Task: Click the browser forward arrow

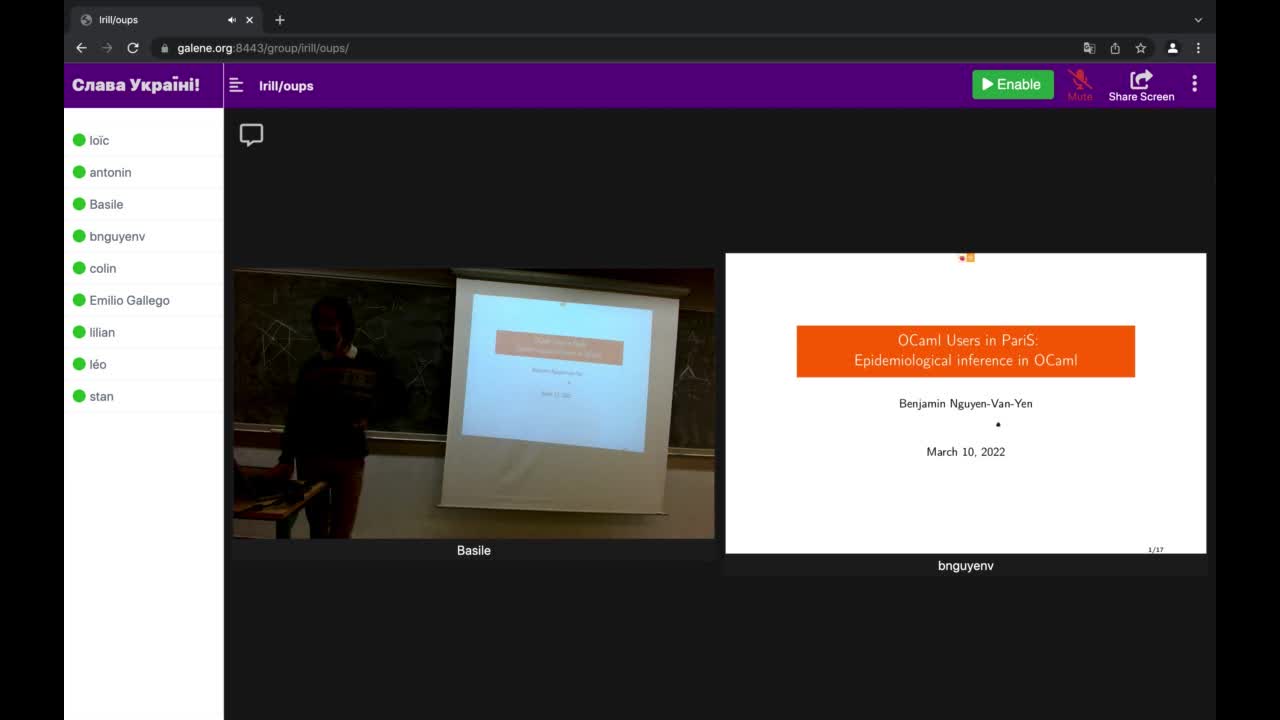Action: point(107,48)
